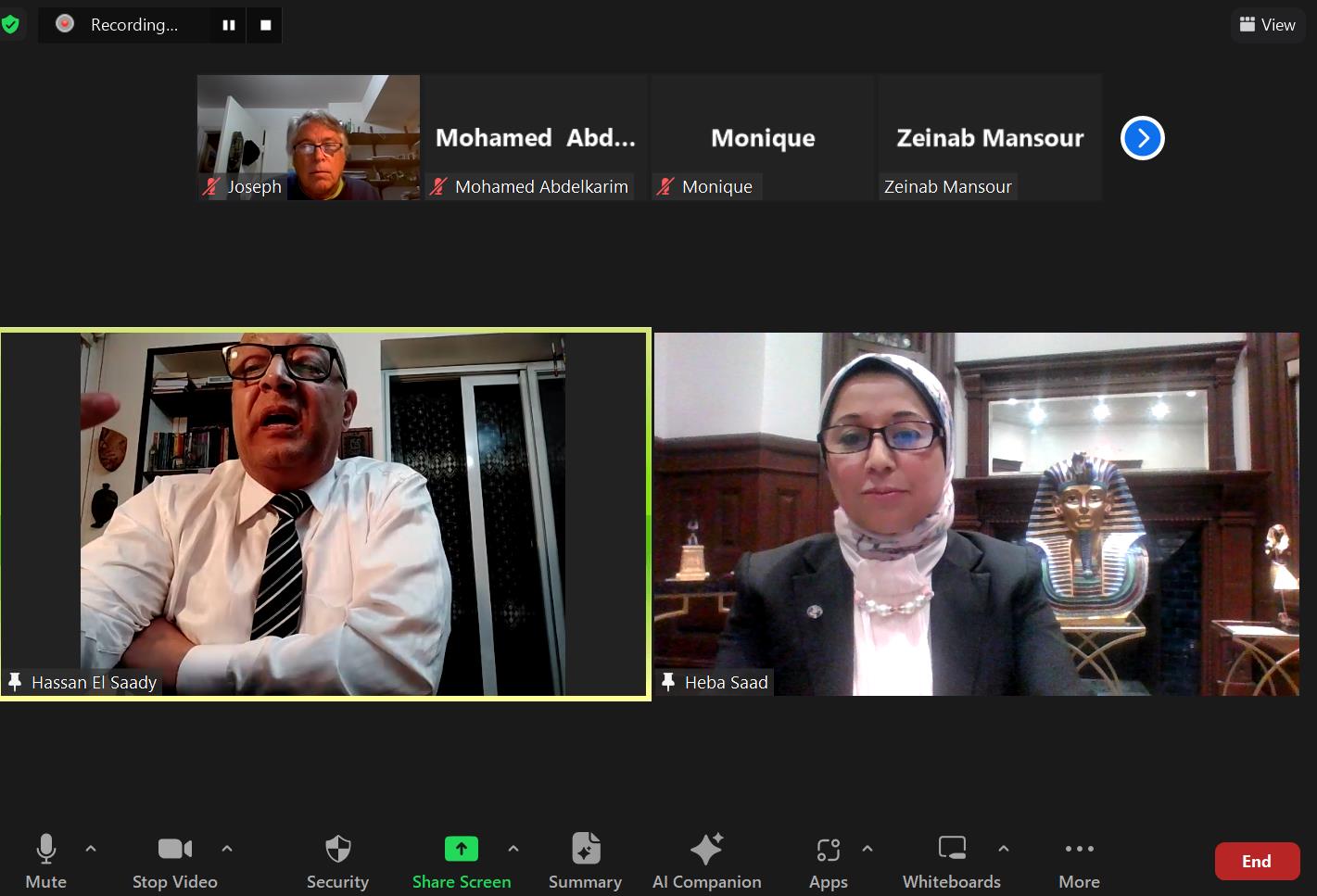Click Monique's muted microphone icon

click(x=666, y=186)
